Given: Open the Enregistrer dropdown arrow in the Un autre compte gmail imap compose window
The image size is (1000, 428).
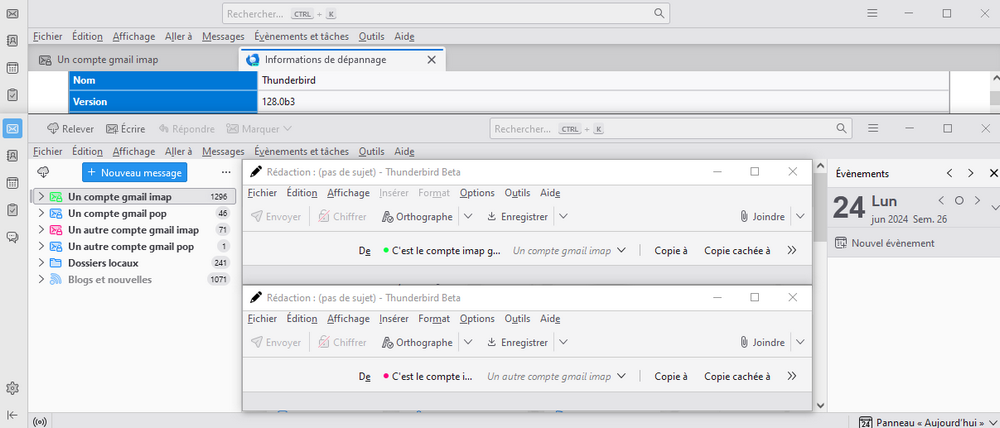Looking at the screenshot, I should tap(562, 343).
